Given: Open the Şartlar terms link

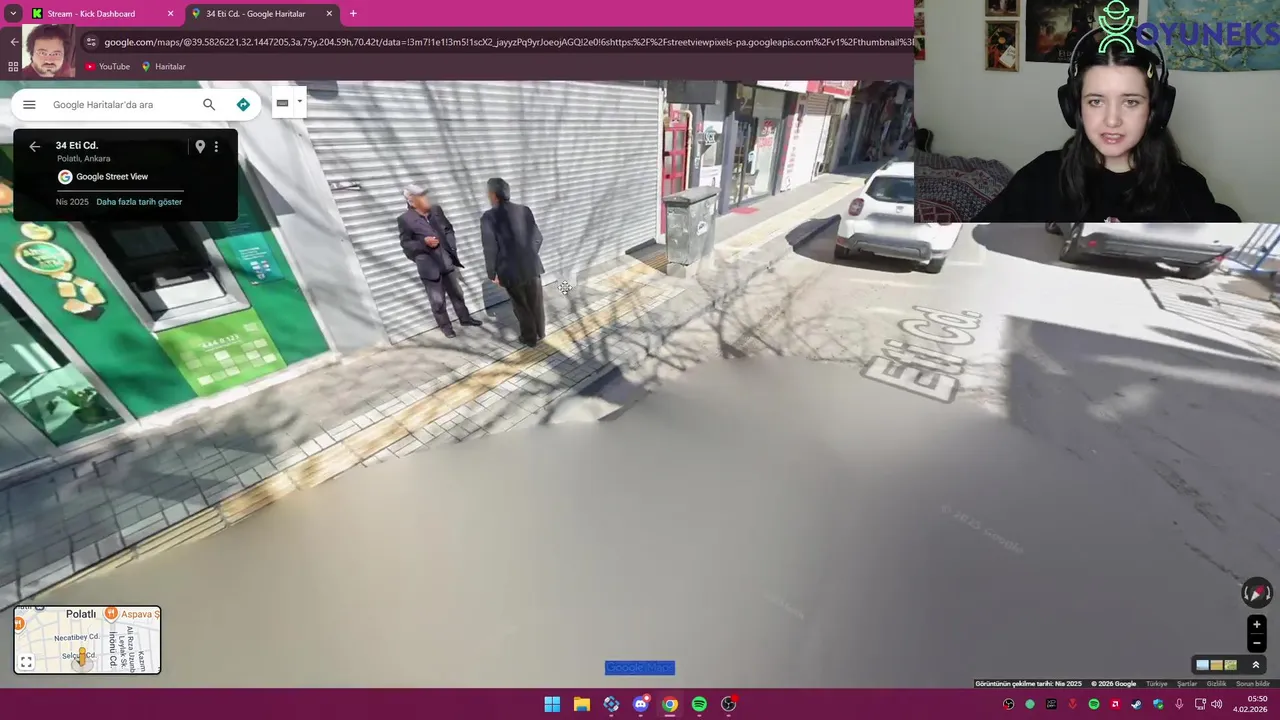Looking at the screenshot, I should [1187, 684].
